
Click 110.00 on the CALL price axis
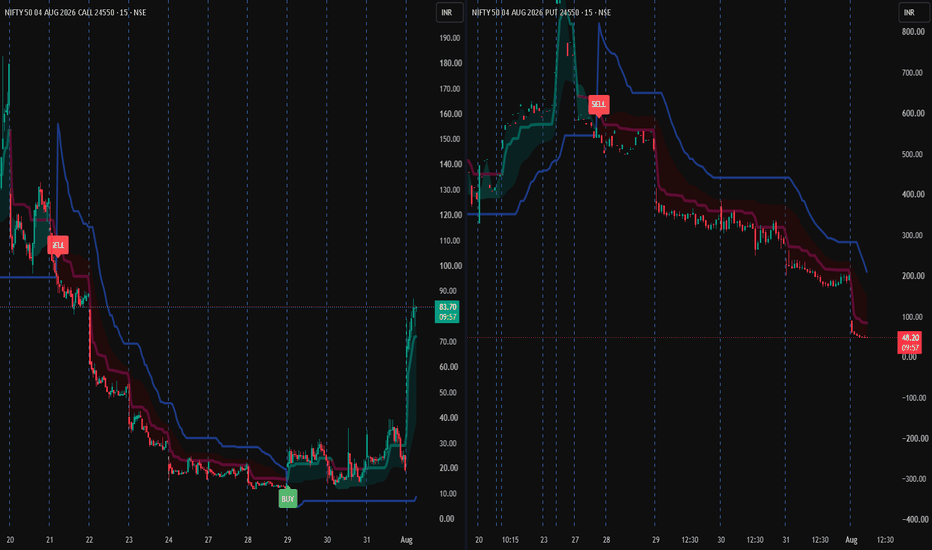[450, 241]
